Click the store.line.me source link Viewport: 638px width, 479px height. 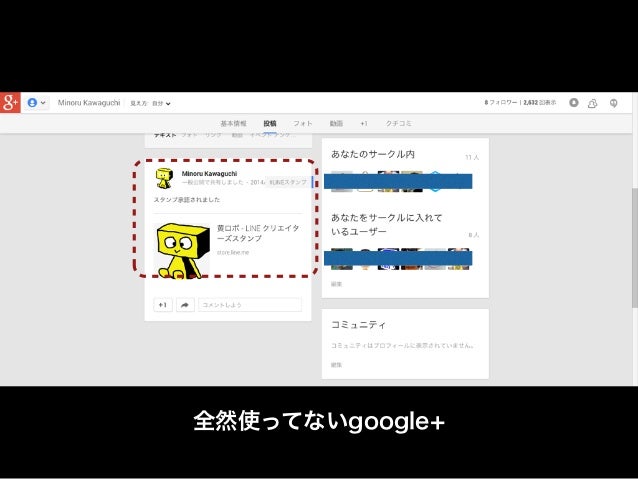[x=233, y=252]
